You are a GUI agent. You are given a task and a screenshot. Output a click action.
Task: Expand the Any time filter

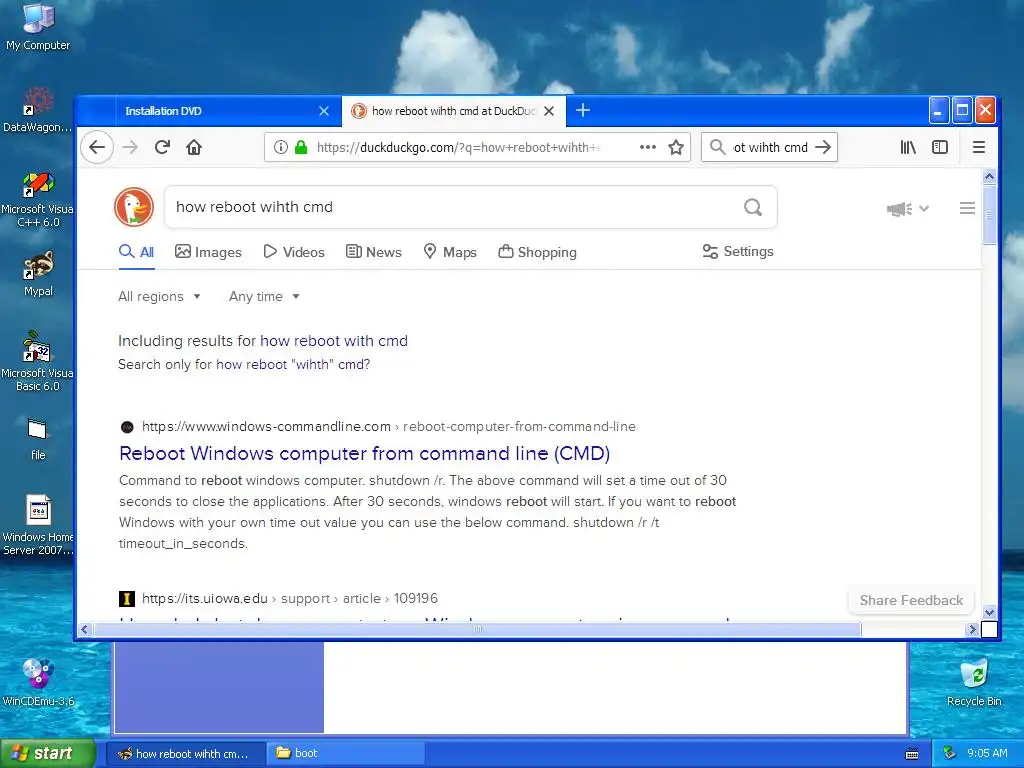pos(264,296)
